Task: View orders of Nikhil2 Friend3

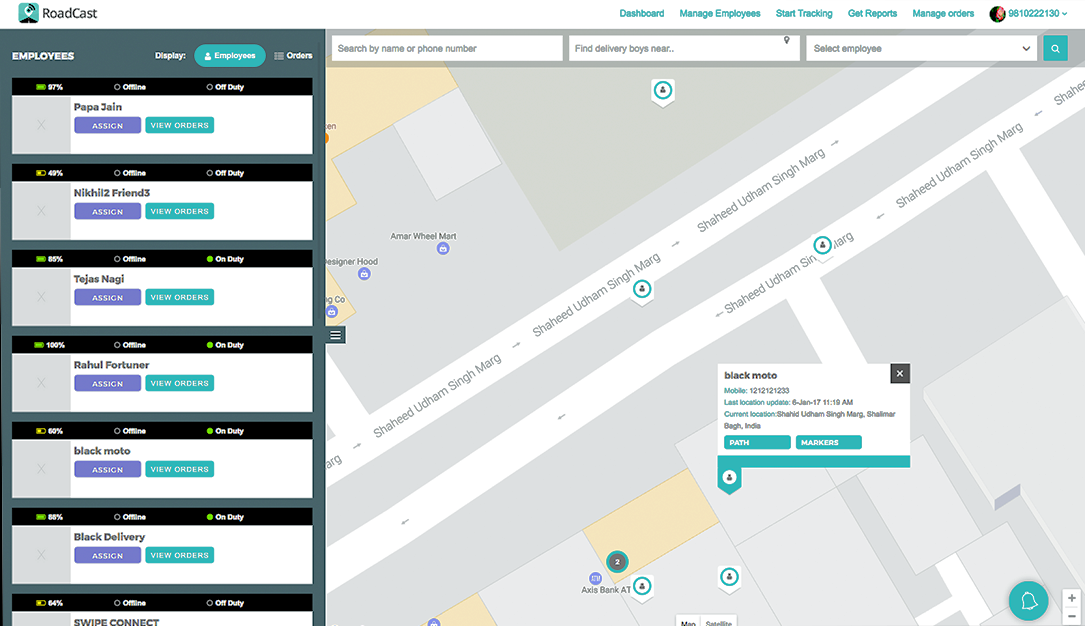Action: click(179, 211)
